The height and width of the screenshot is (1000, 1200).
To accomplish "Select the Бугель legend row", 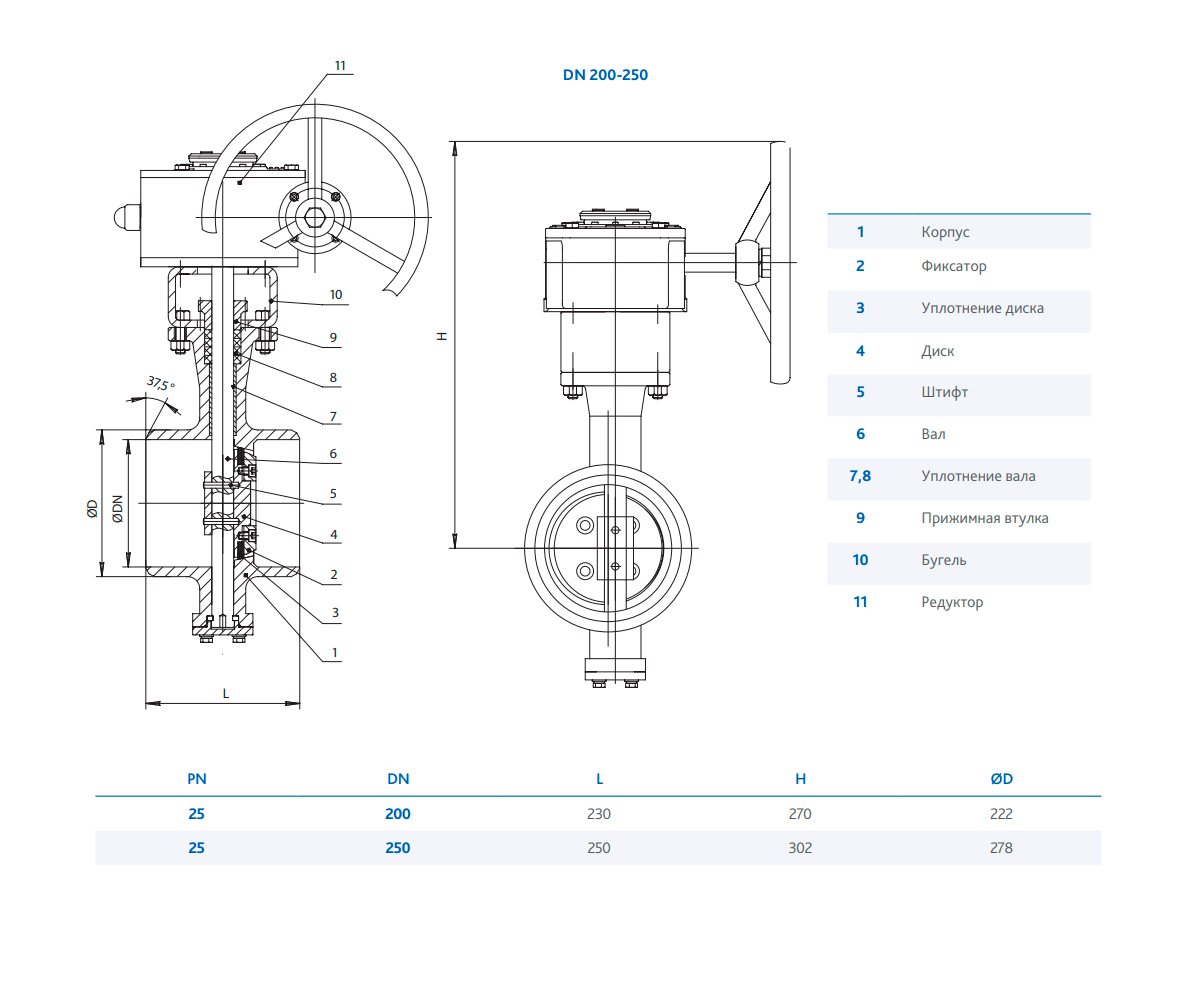I will [943, 560].
